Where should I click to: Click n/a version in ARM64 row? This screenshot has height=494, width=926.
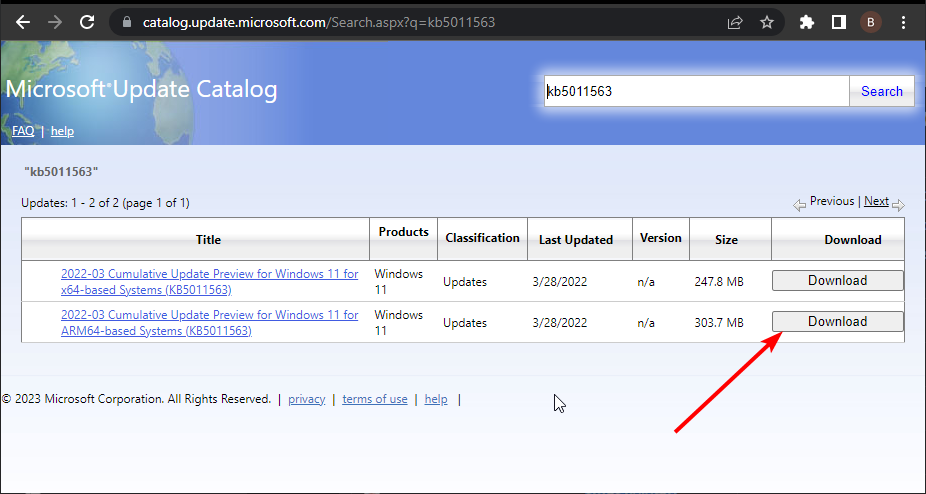click(646, 323)
